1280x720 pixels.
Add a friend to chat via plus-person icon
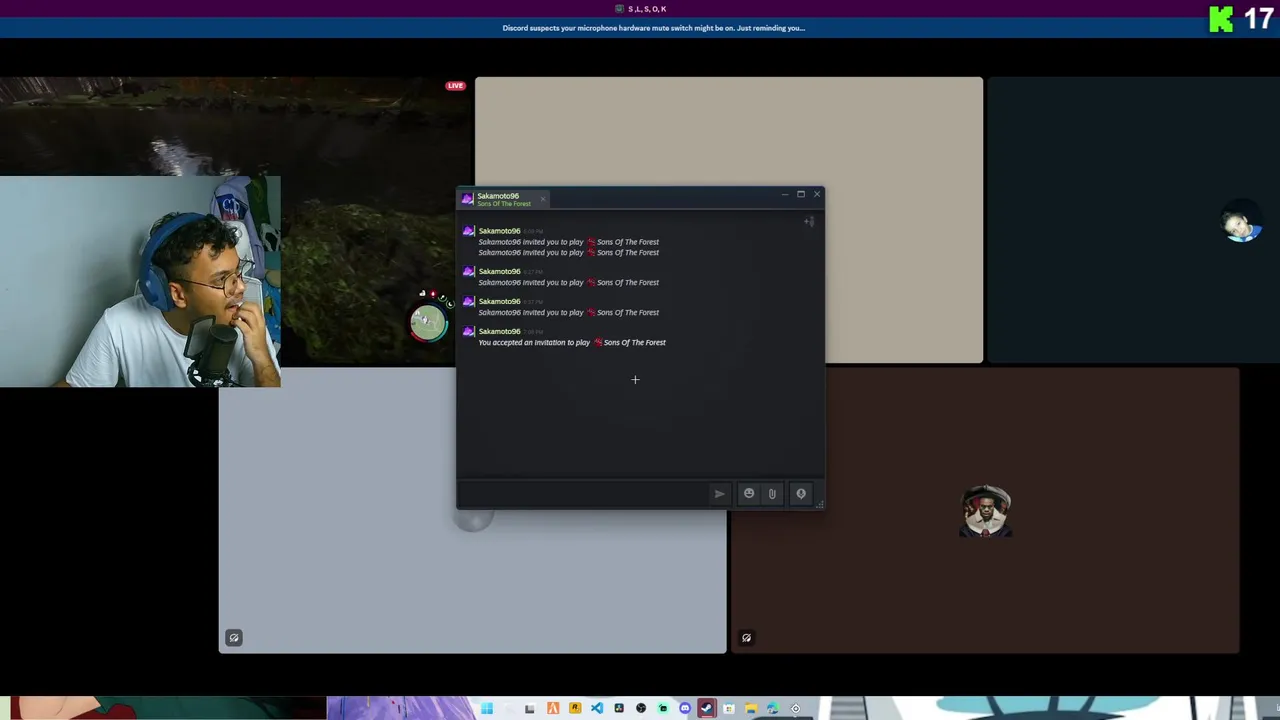(808, 221)
